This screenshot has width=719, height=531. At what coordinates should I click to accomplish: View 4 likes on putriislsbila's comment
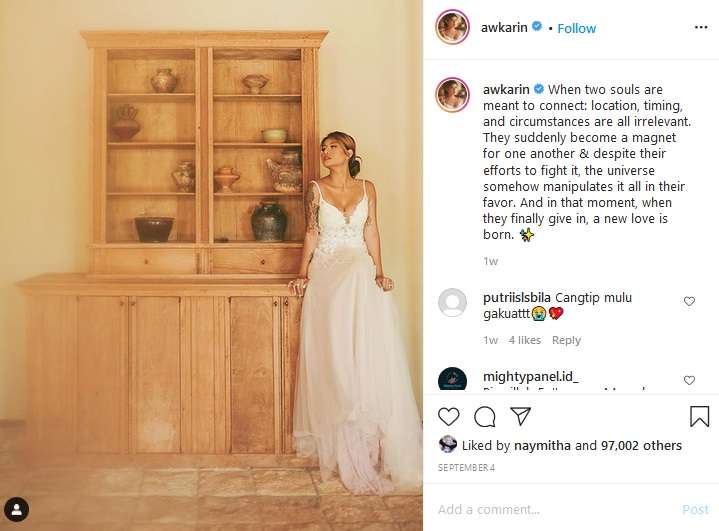(x=525, y=340)
